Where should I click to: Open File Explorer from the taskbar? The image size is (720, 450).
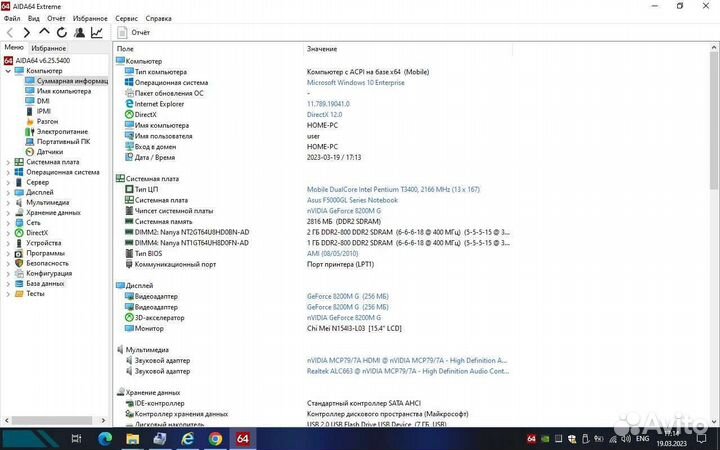click(132, 439)
